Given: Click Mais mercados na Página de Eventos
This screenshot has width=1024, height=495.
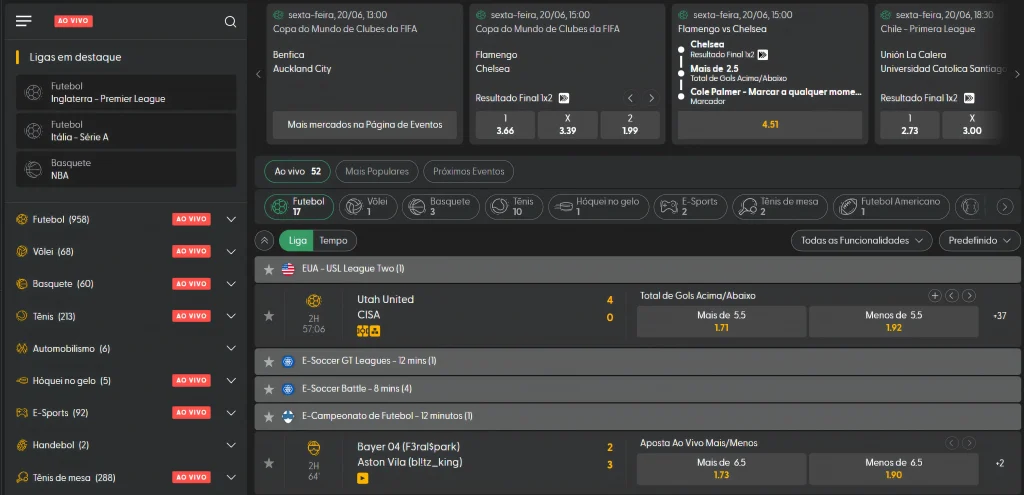Looking at the screenshot, I should pyautogui.click(x=365, y=125).
